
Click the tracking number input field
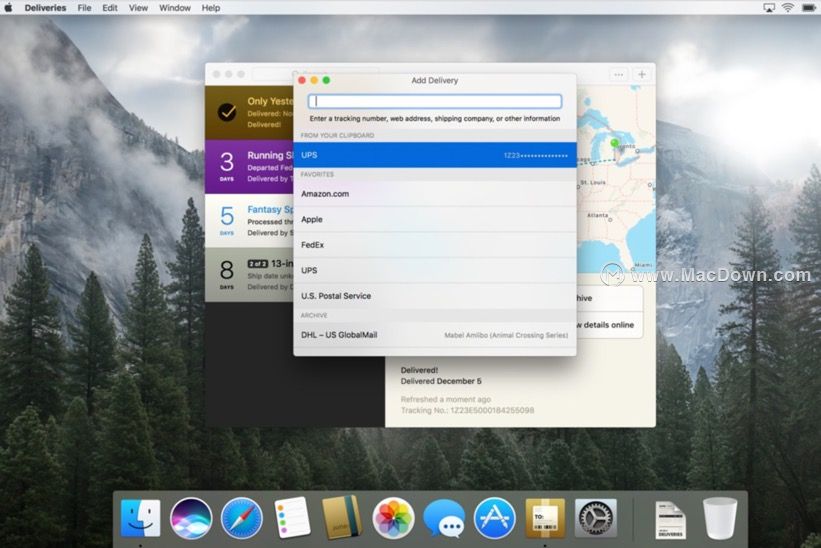(x=435, y=101)
